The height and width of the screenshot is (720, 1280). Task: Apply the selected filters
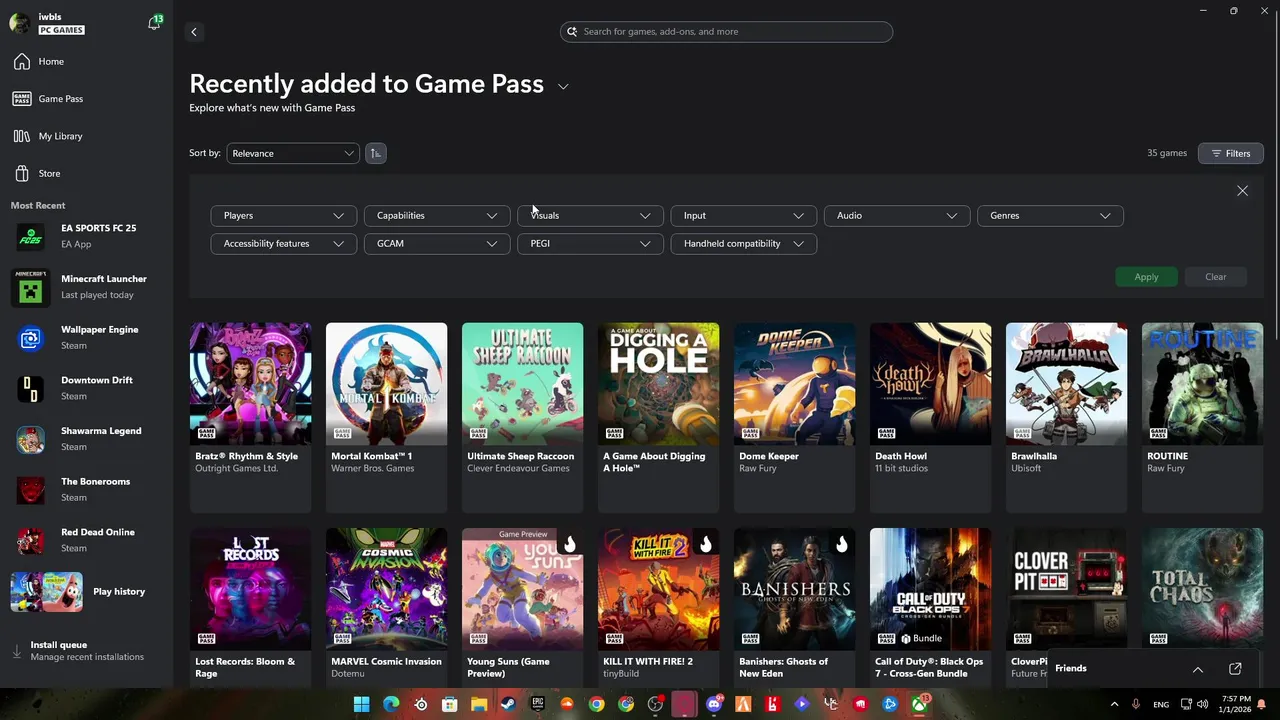(x=1146, y=277)
